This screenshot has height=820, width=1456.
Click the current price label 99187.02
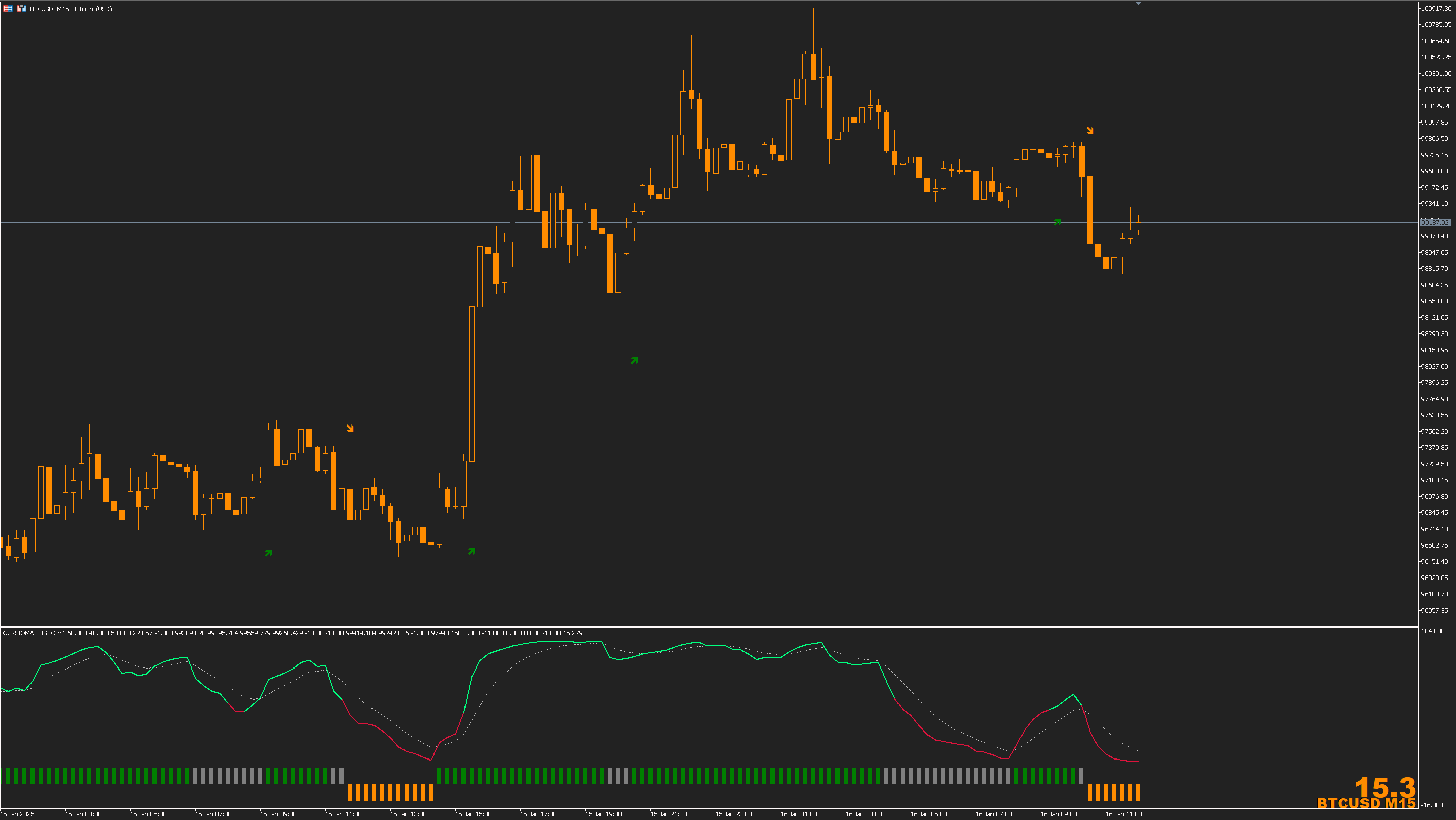(x=1435, y=222)
